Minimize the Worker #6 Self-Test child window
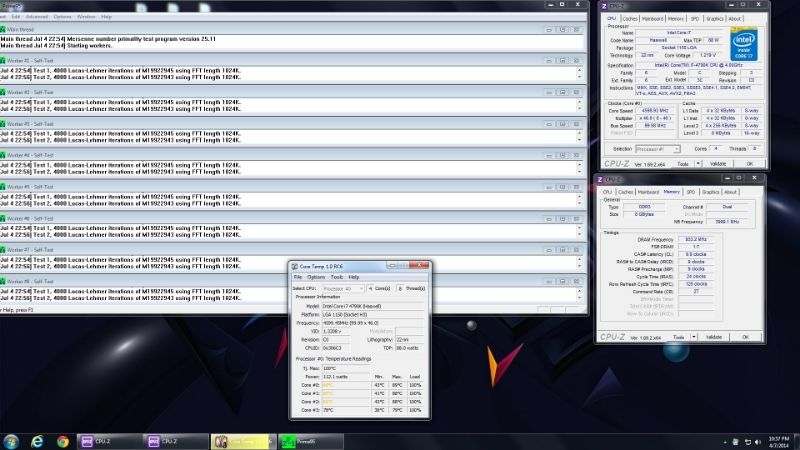Screen dimensions: 800x450 [549, 219]
